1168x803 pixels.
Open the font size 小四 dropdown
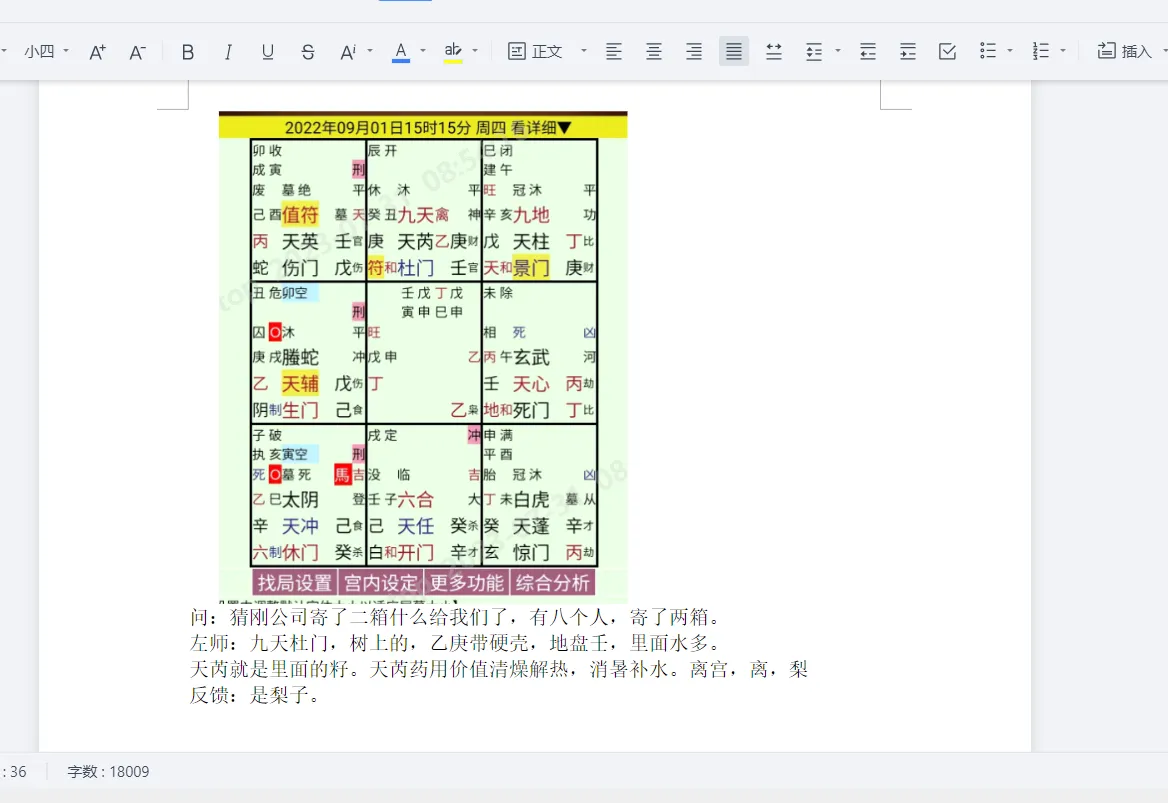(x=46, y=52)
